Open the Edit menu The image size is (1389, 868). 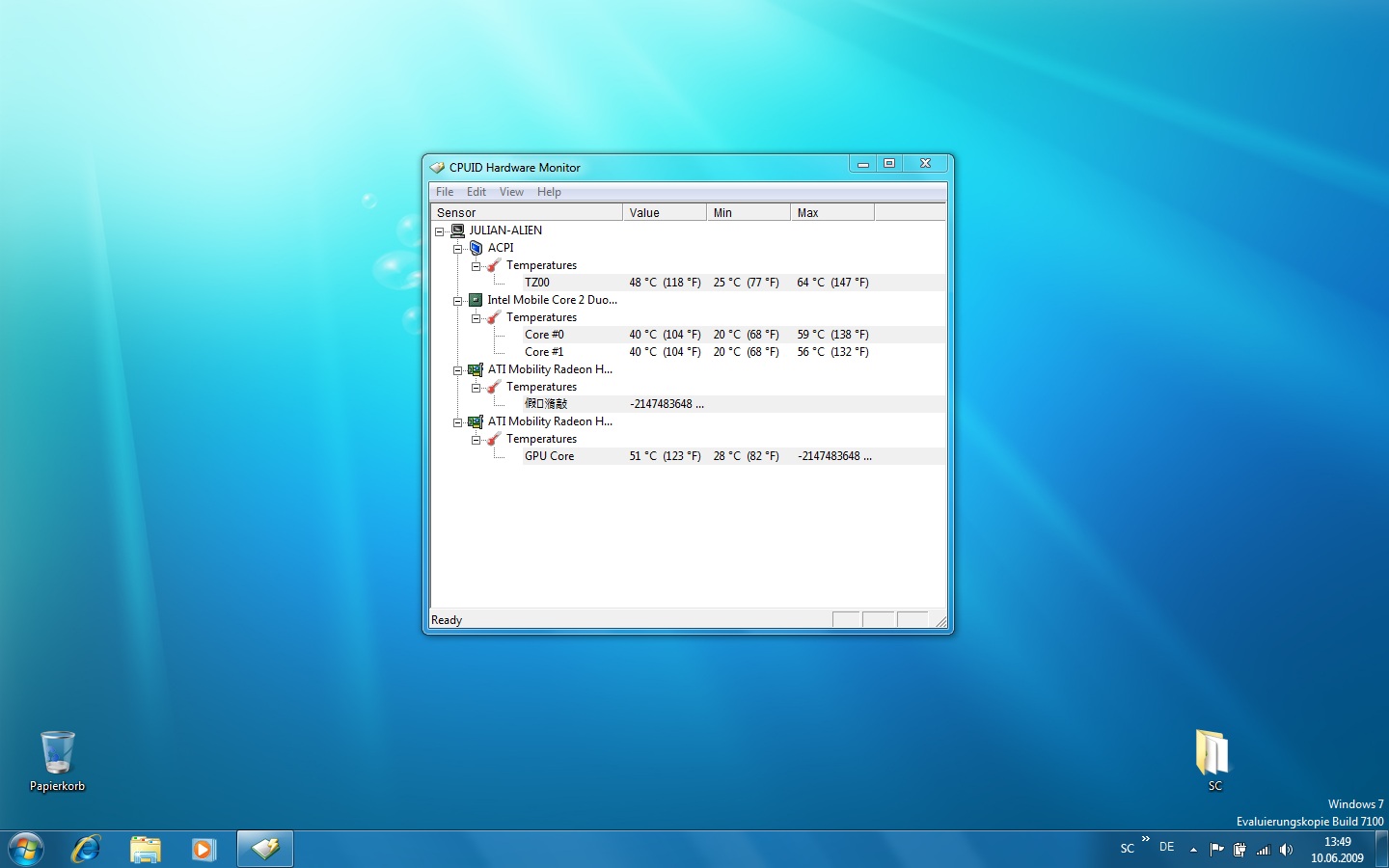(x=477, y=192)
